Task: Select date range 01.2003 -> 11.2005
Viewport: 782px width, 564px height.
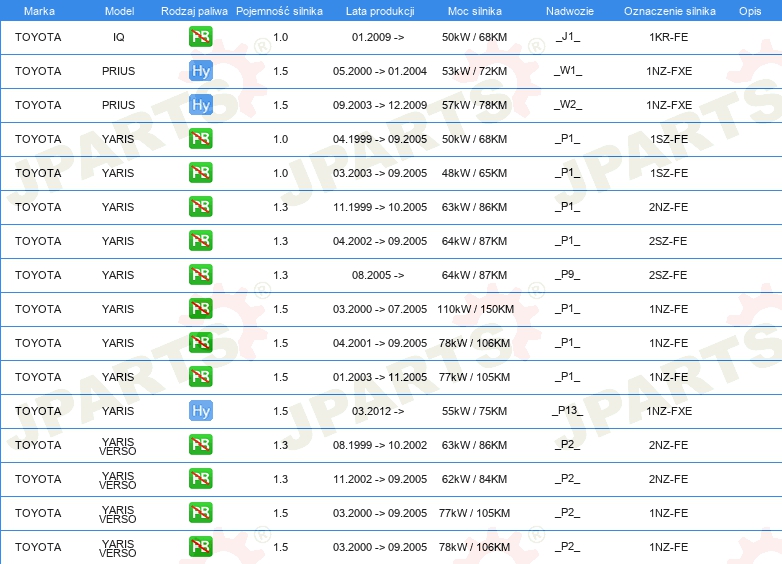Action: tap(380, 376)
